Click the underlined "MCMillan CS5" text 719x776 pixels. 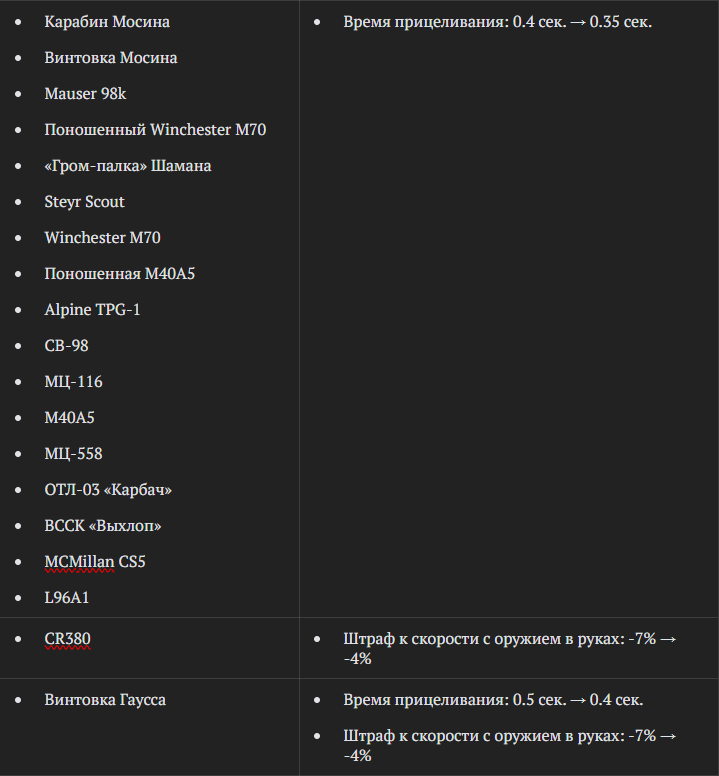[x=95, y=562]
